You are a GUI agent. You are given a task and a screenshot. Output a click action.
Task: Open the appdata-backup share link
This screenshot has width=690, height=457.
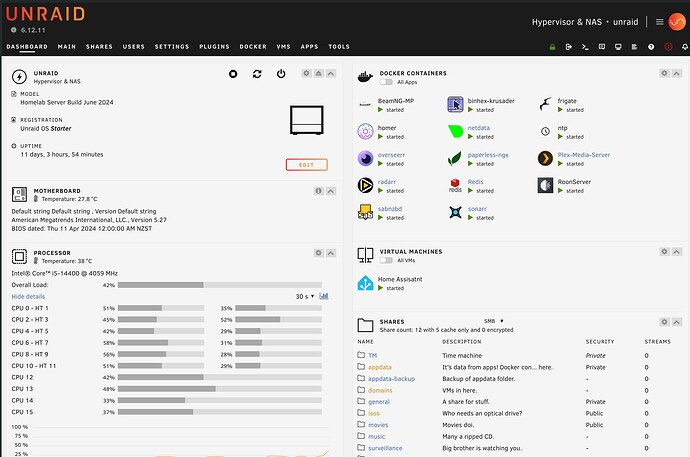[x=391, y=379]
